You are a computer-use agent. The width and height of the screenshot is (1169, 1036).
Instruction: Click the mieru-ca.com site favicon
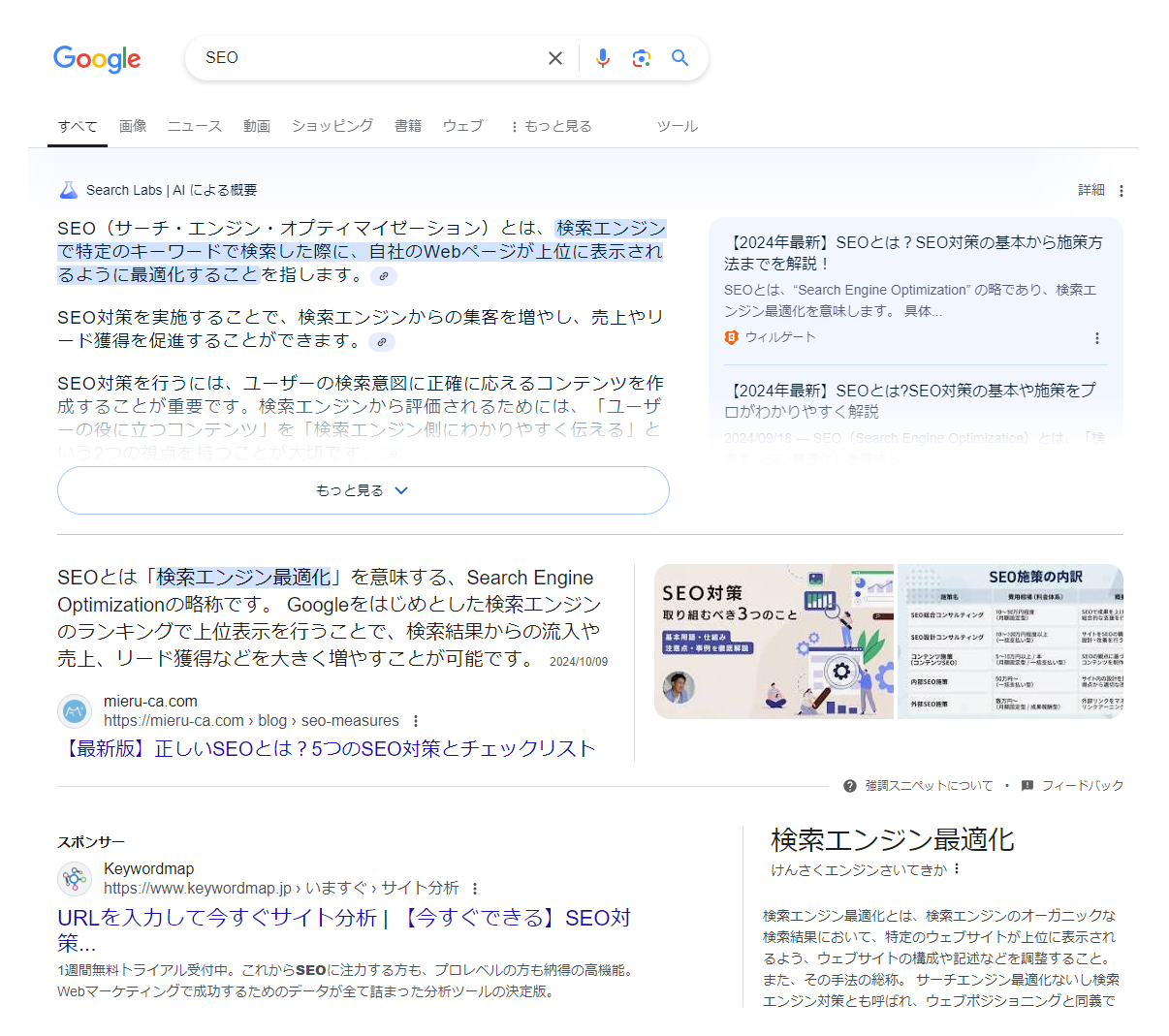click(x=75, y=711)
